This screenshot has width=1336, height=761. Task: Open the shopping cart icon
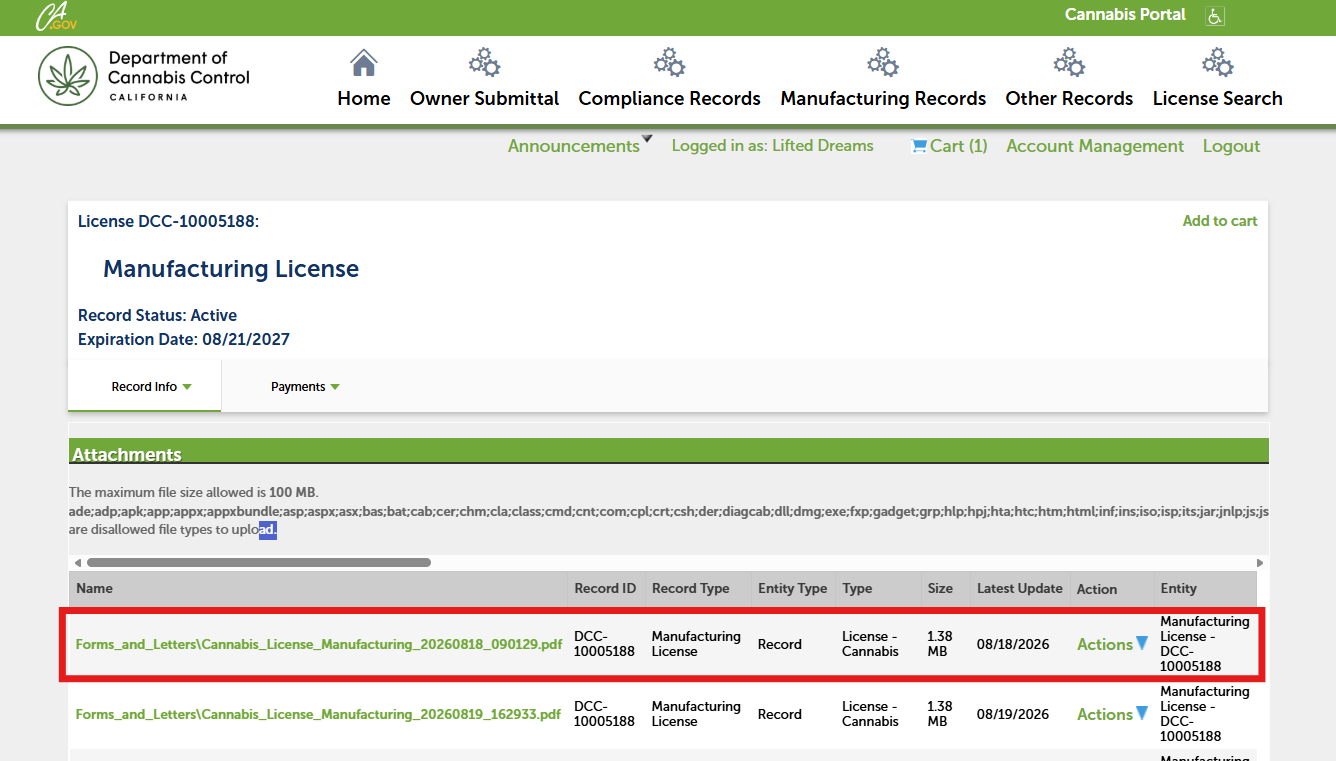coord(919,146)
